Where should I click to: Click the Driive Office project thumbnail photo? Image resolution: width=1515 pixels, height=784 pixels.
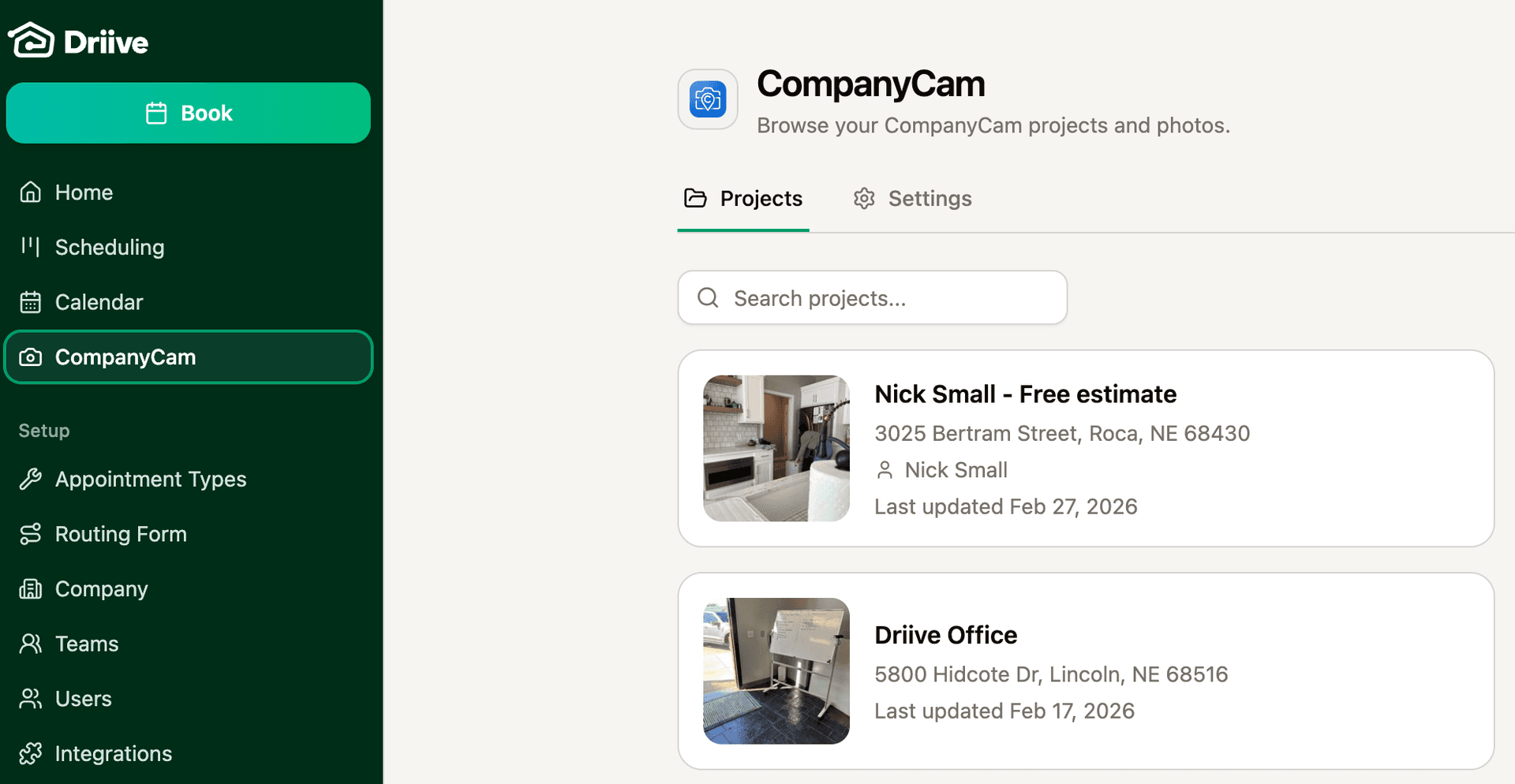(x=776, y=670)
